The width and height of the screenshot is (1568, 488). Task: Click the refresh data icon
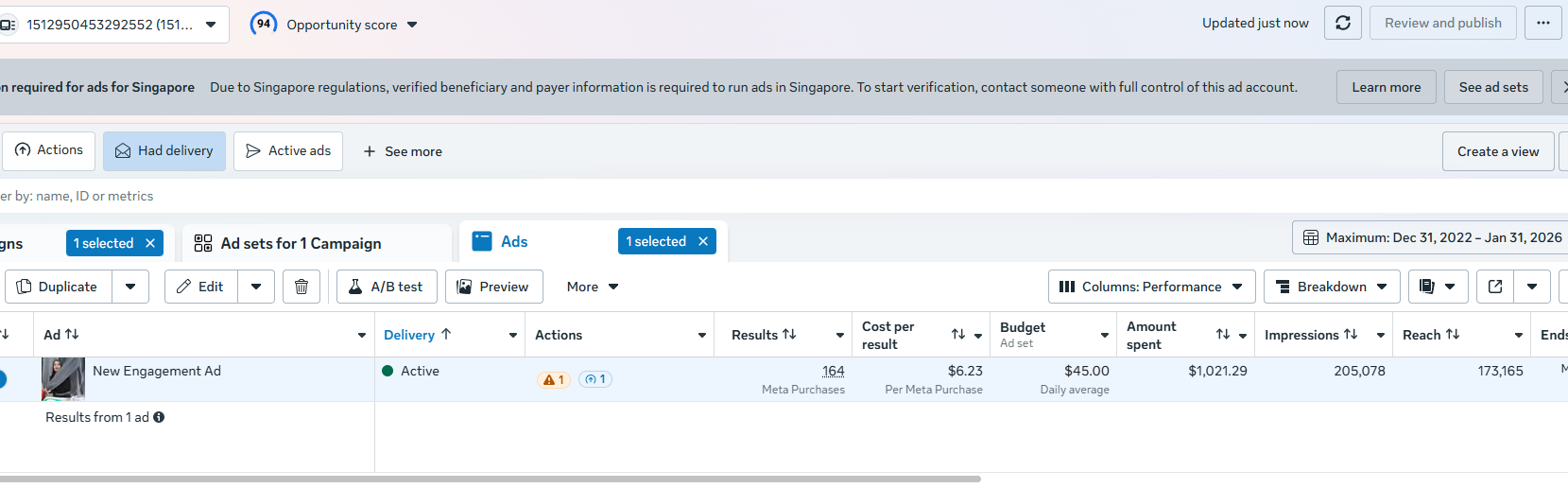1342,23
